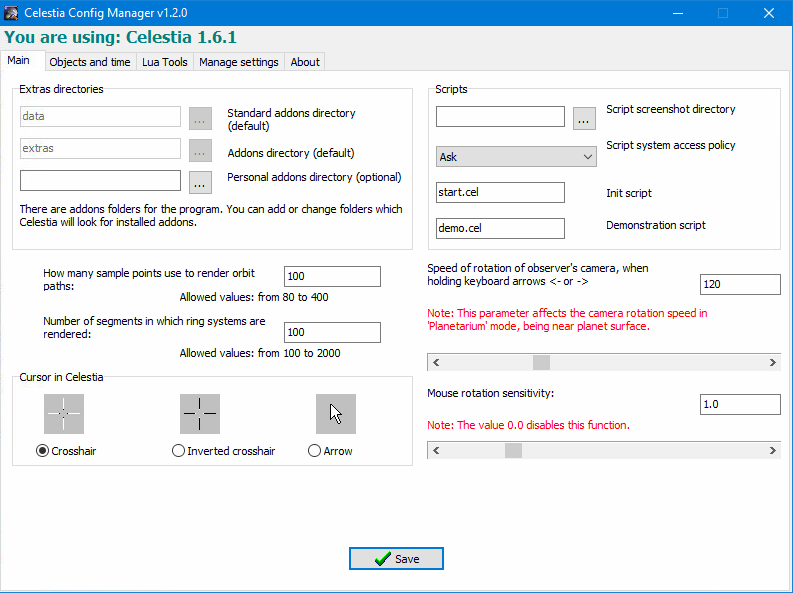Viewport: 793px width, 593px height.
Task: Focus the Personal addons directory field
Action: (100, 180)
